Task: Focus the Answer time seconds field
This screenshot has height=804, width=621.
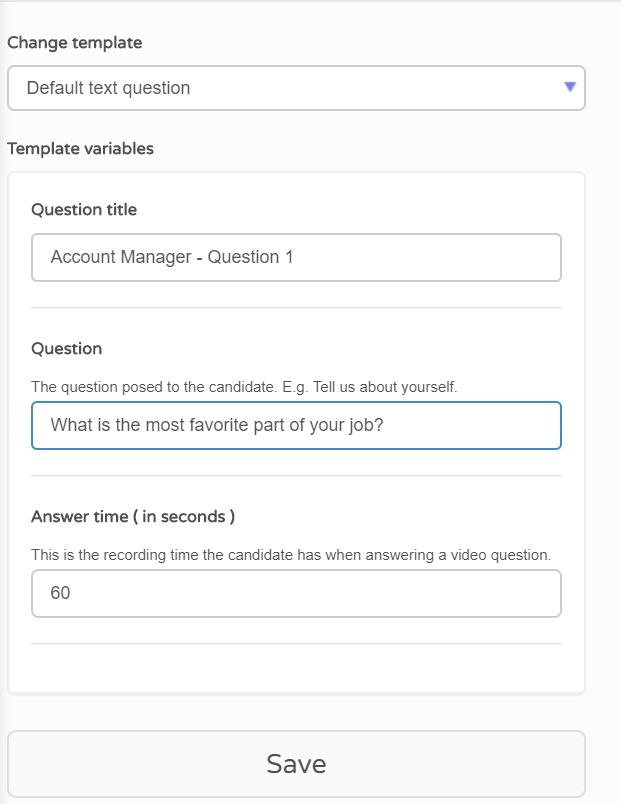Action: [x=296, y=593]
